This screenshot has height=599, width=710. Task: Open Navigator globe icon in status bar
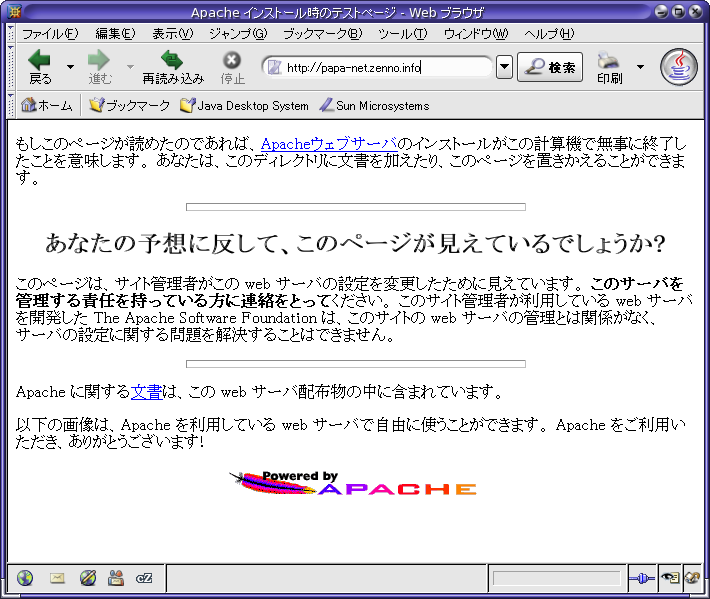(x=25, y=578)
